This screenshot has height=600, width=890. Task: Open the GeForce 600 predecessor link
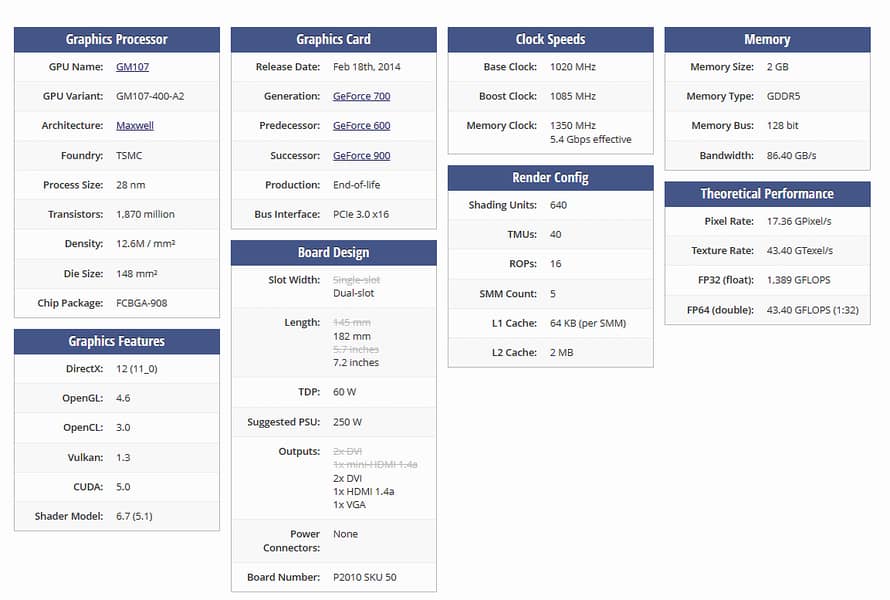coord(361,125)
